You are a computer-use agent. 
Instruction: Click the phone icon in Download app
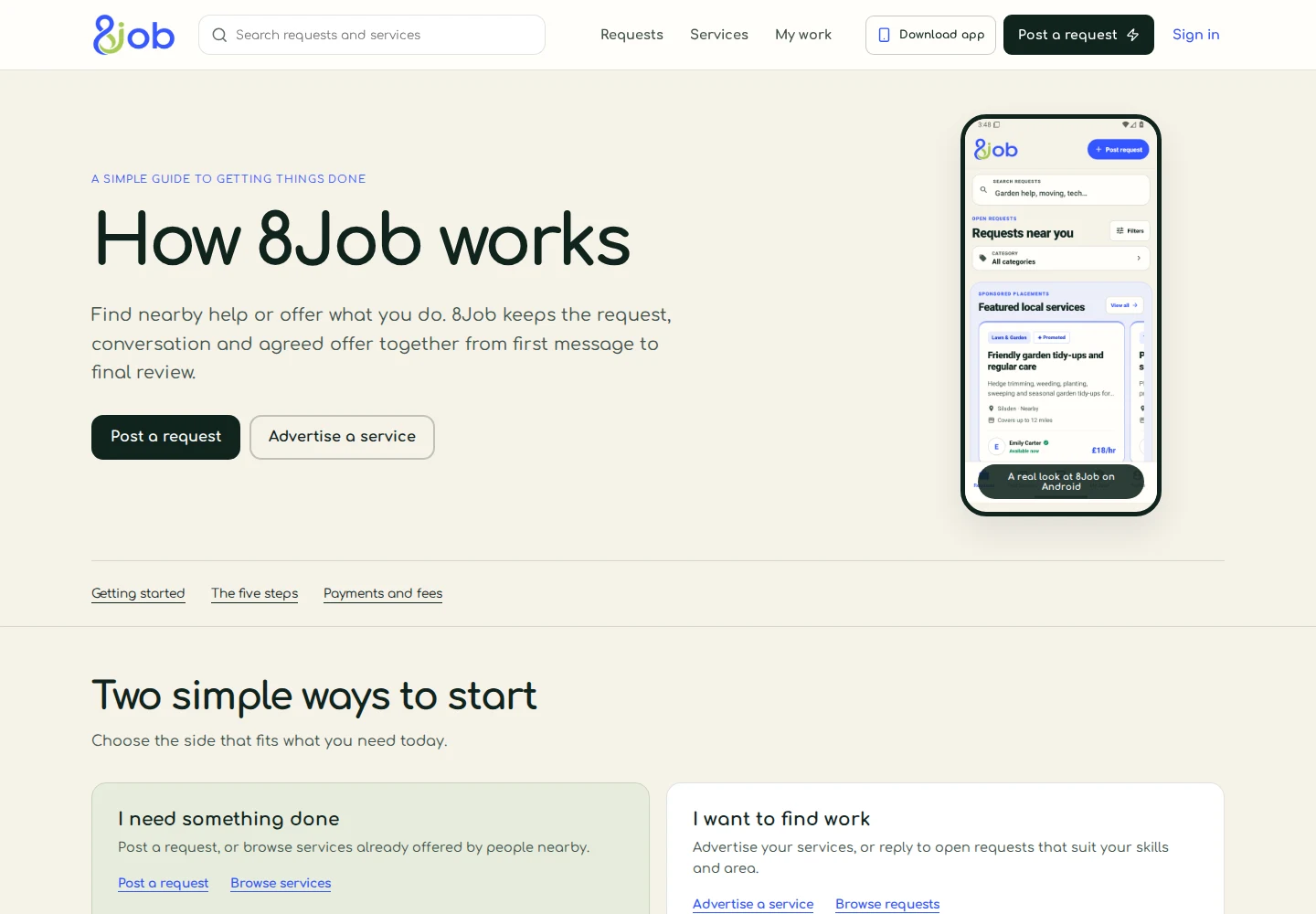884,35
